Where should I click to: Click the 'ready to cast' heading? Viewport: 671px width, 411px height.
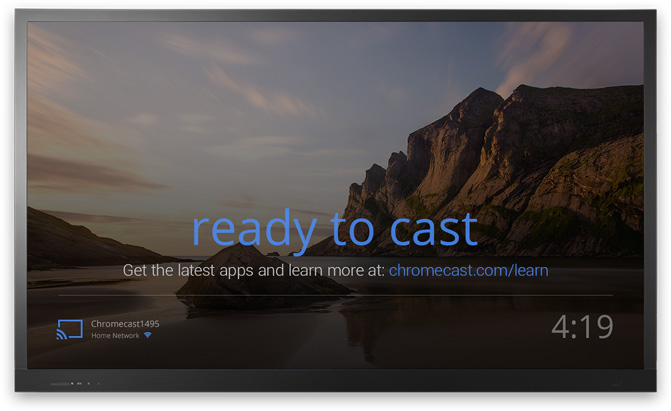coord(335,230)
